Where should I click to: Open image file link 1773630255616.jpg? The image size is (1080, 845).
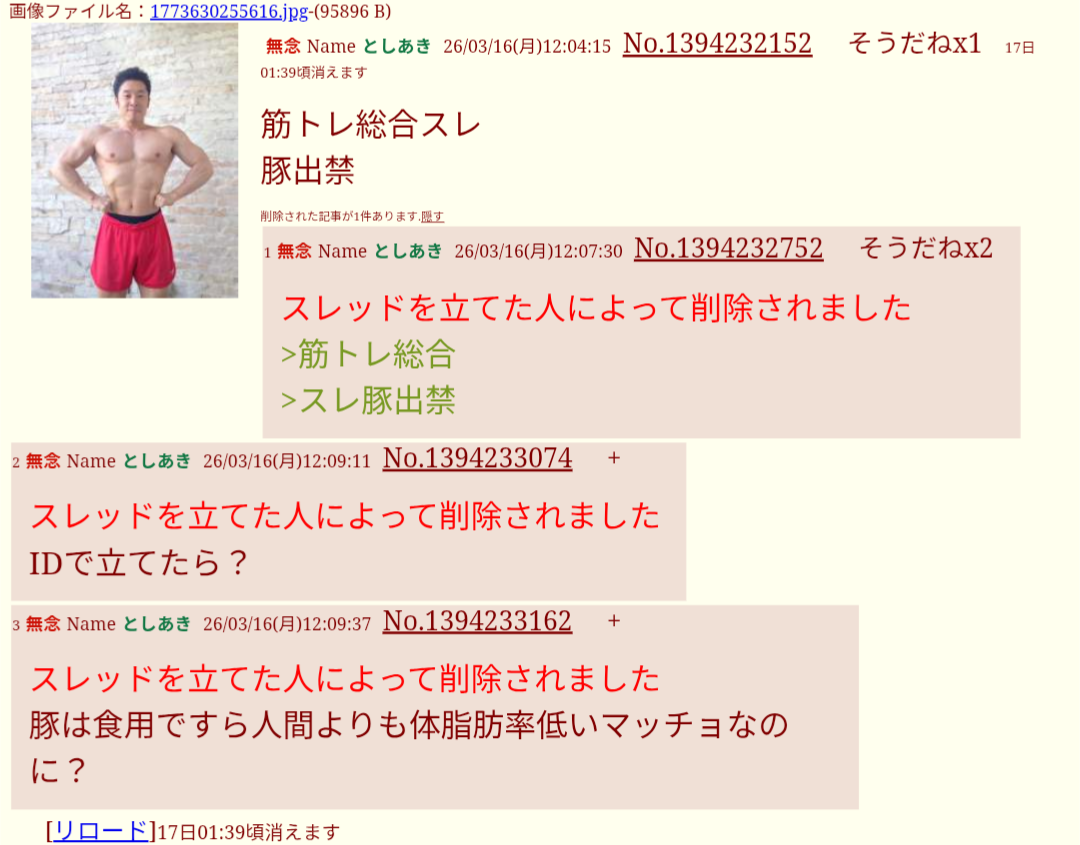229,12
